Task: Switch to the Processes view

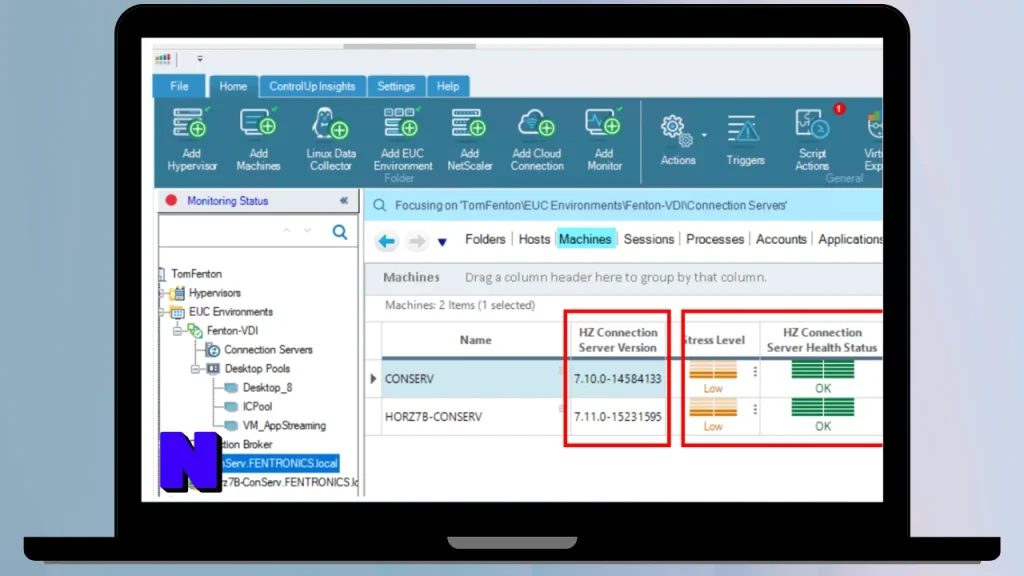Action: (x=715, y=240)
